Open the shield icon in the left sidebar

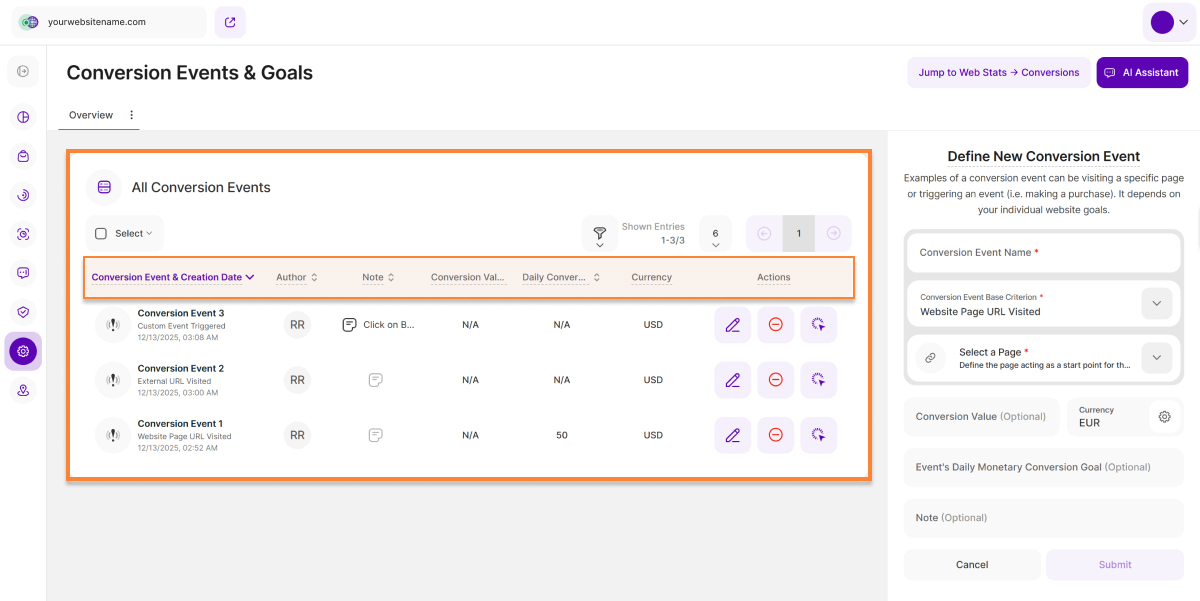point(23,312)
